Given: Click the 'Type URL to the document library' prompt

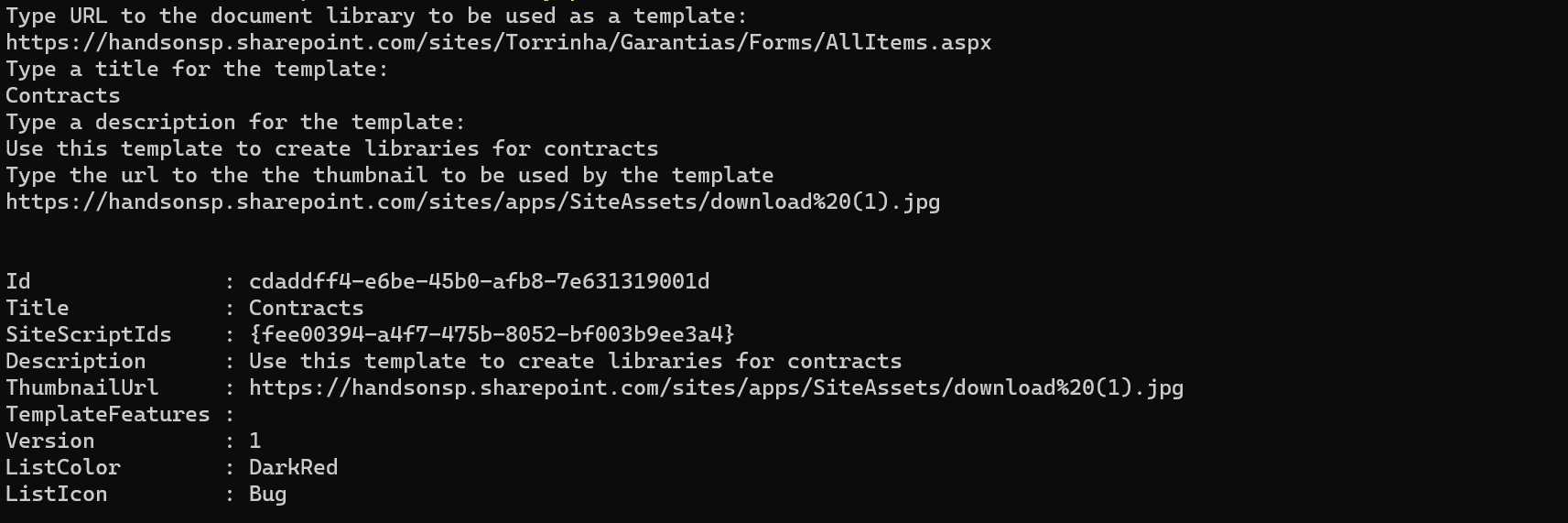Looking at the screenshot, I should 376,16.
